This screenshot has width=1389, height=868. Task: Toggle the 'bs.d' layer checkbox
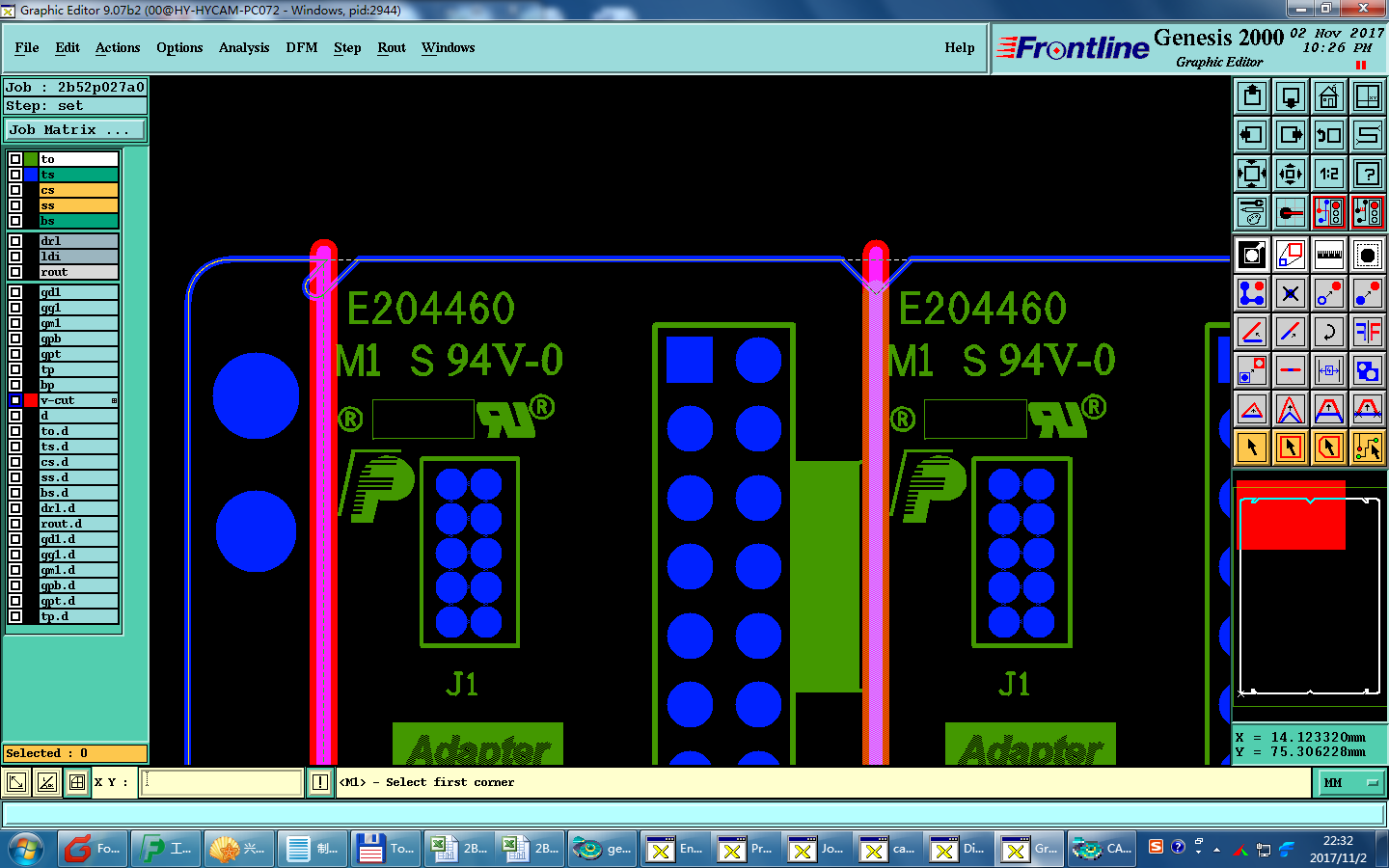15,493
